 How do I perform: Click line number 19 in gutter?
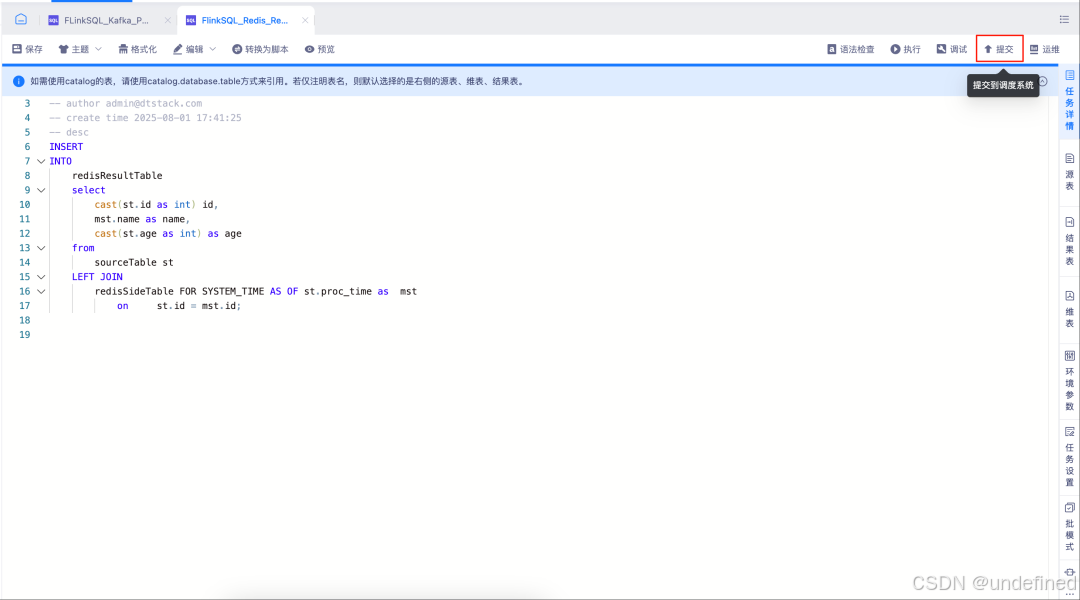coord(25,335)
